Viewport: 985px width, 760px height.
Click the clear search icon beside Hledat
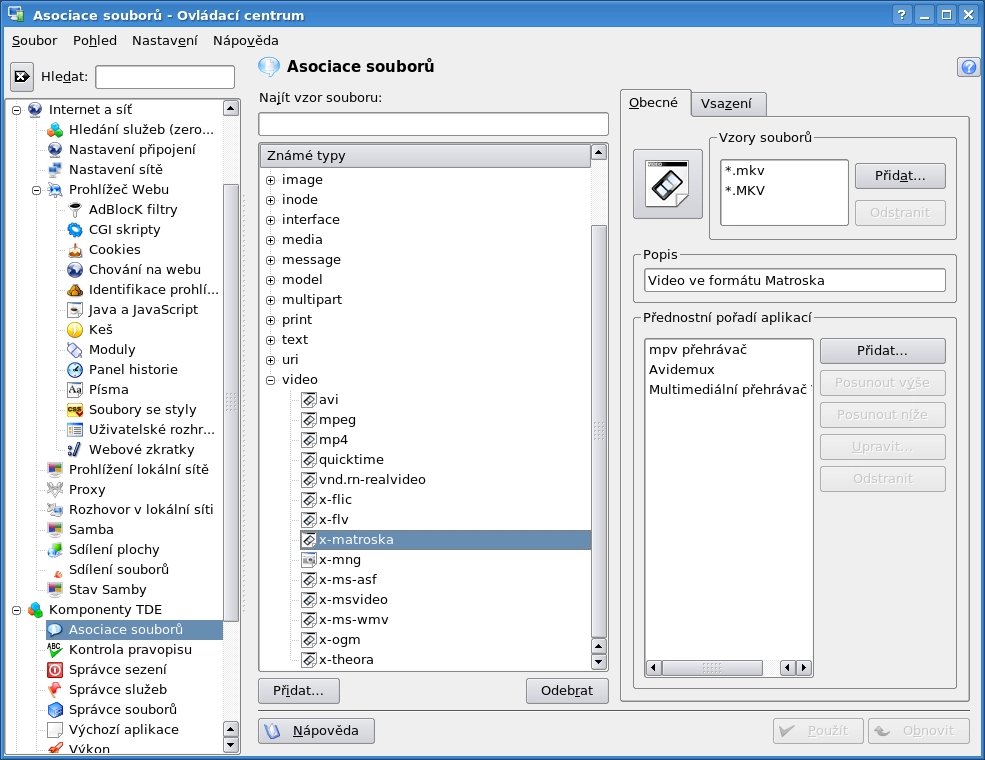(x=22, y=77)
